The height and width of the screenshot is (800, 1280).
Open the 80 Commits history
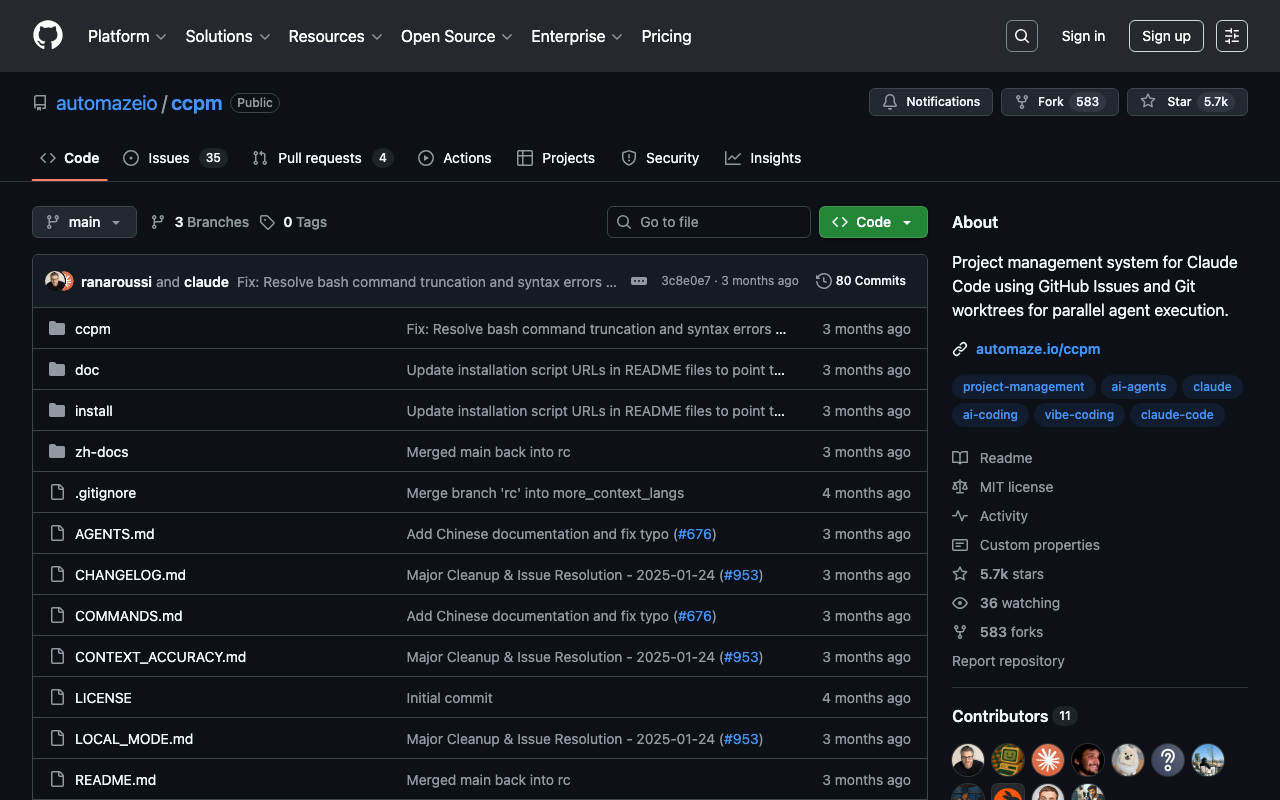click(861, 281)
